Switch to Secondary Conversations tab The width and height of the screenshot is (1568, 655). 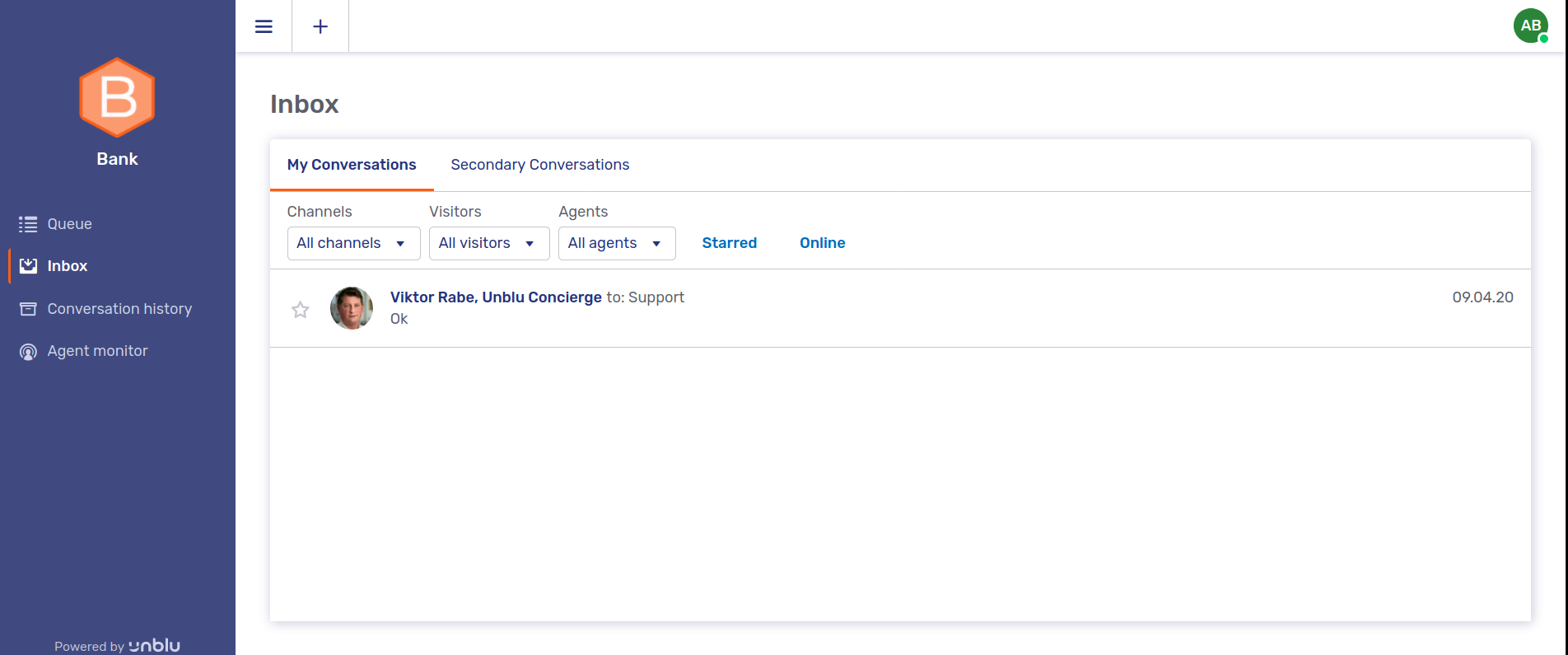(540, 165)
